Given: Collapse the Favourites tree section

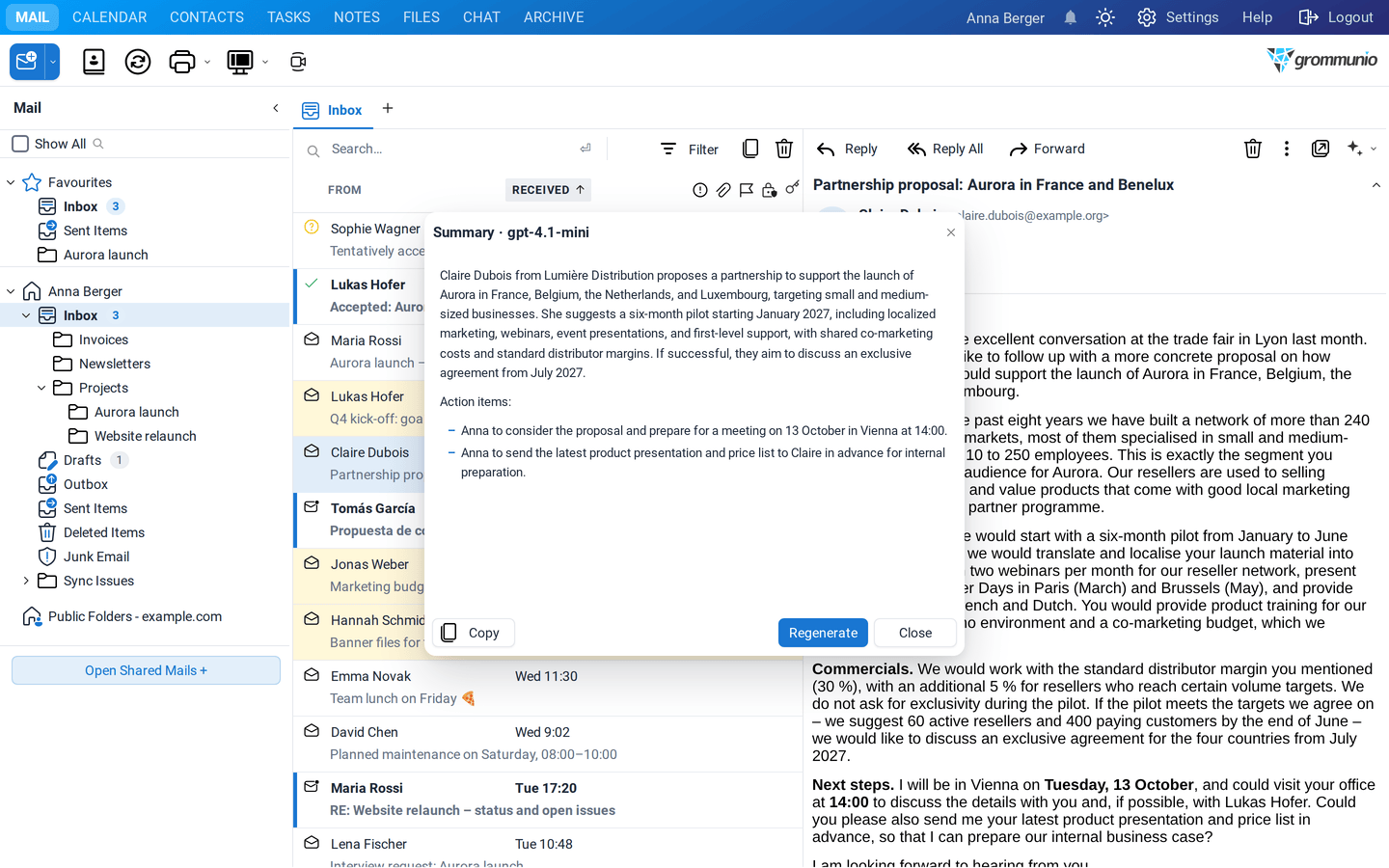Looking at the screenshot, I should click(11, 182).
